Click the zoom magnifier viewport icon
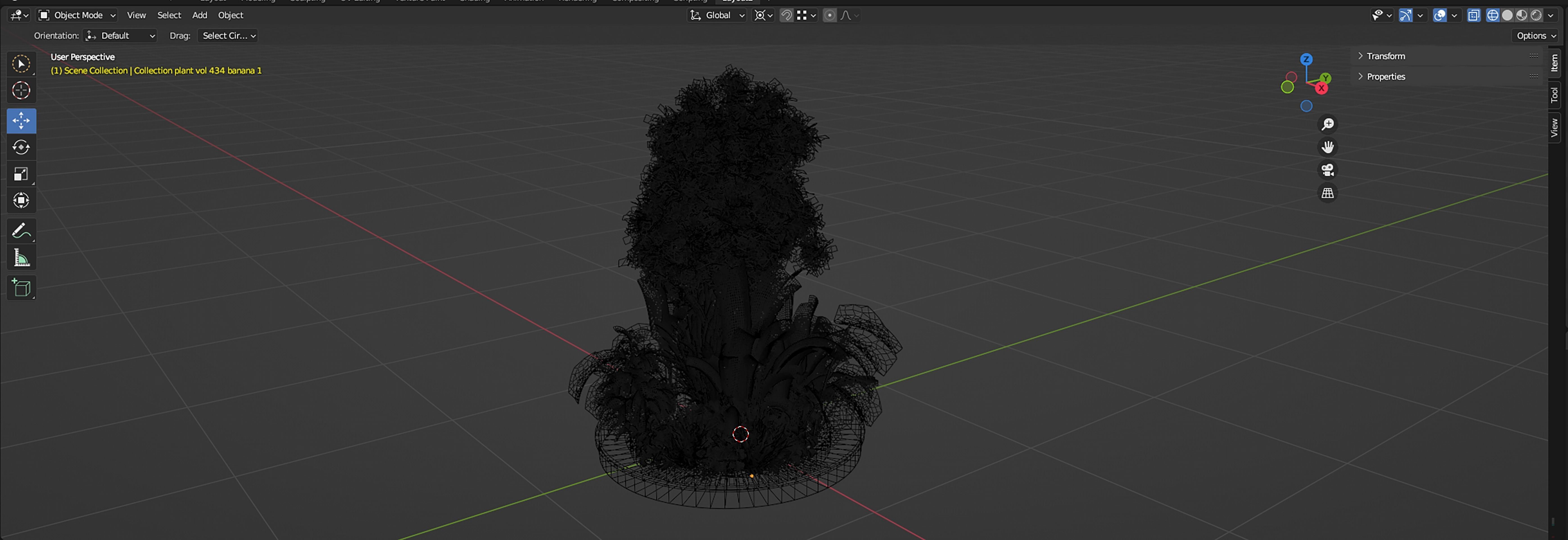This screenshot has height=540, width=1568. (1328, 124)
